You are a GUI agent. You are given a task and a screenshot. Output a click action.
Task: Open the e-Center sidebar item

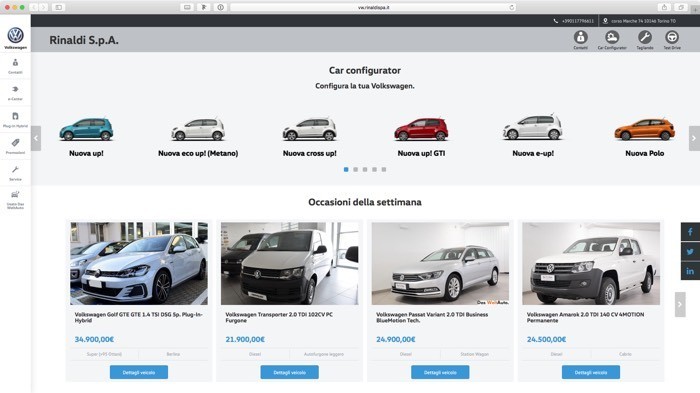click(x=15, y=93)
